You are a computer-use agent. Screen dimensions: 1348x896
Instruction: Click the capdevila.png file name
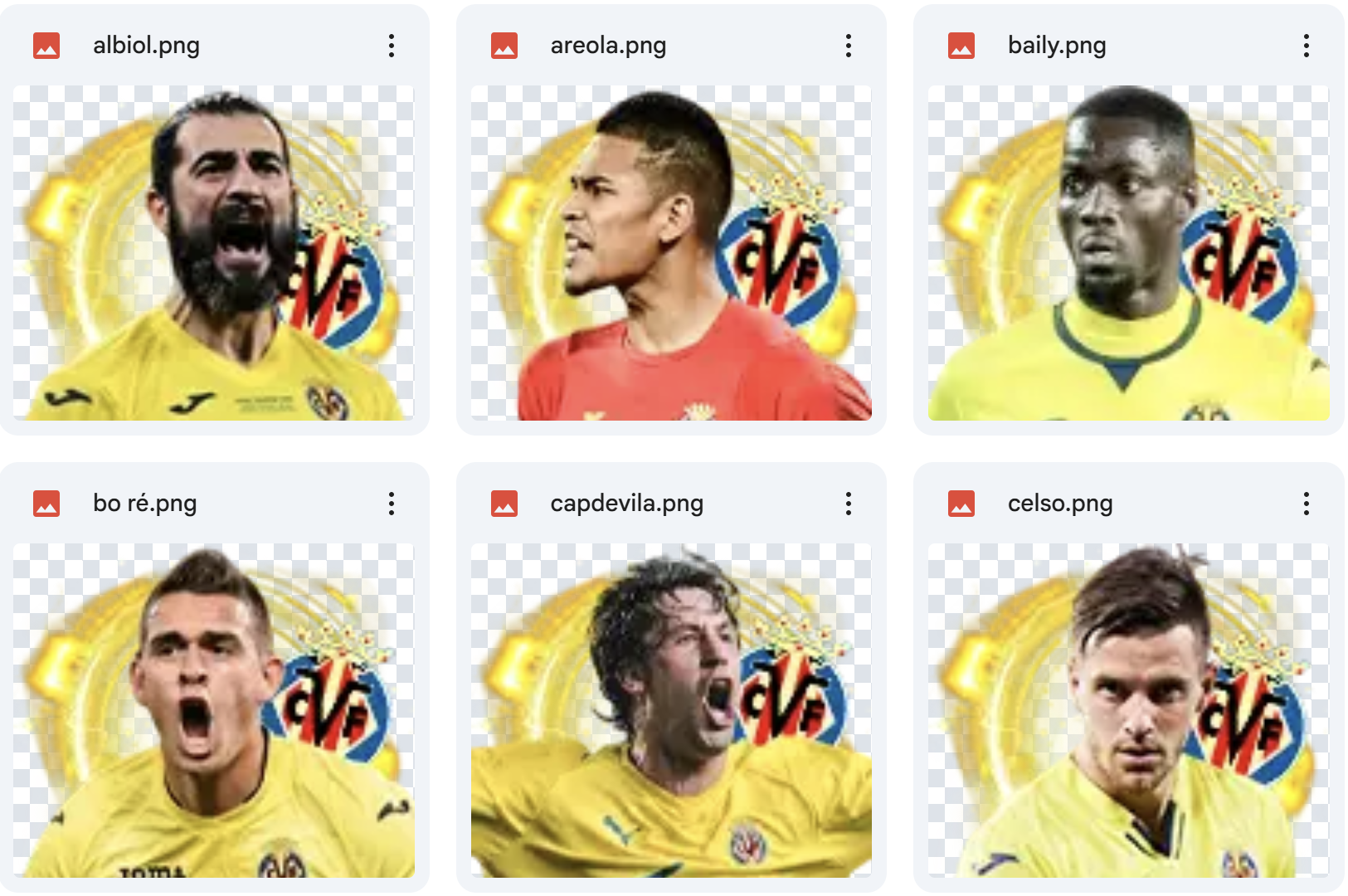(x=627, y=504)
